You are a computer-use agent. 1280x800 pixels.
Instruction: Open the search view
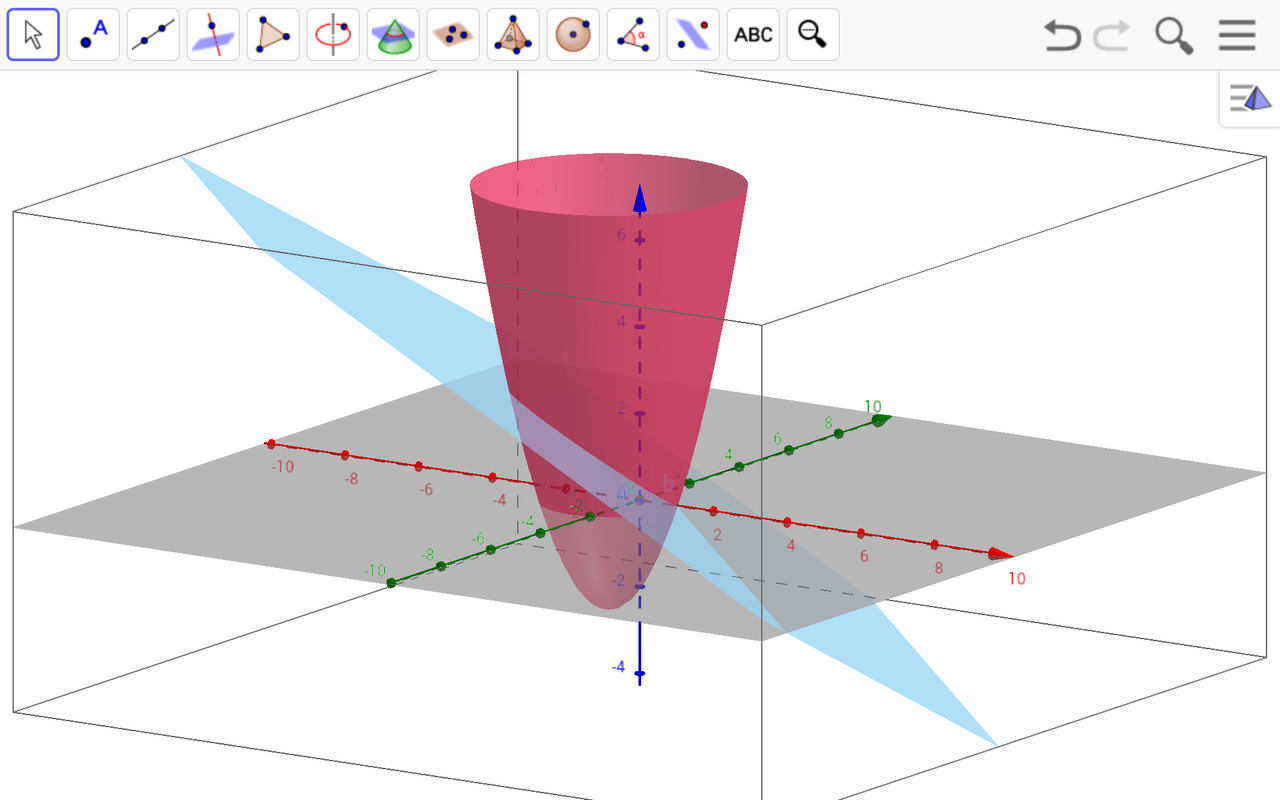(x=1175, y=36)
